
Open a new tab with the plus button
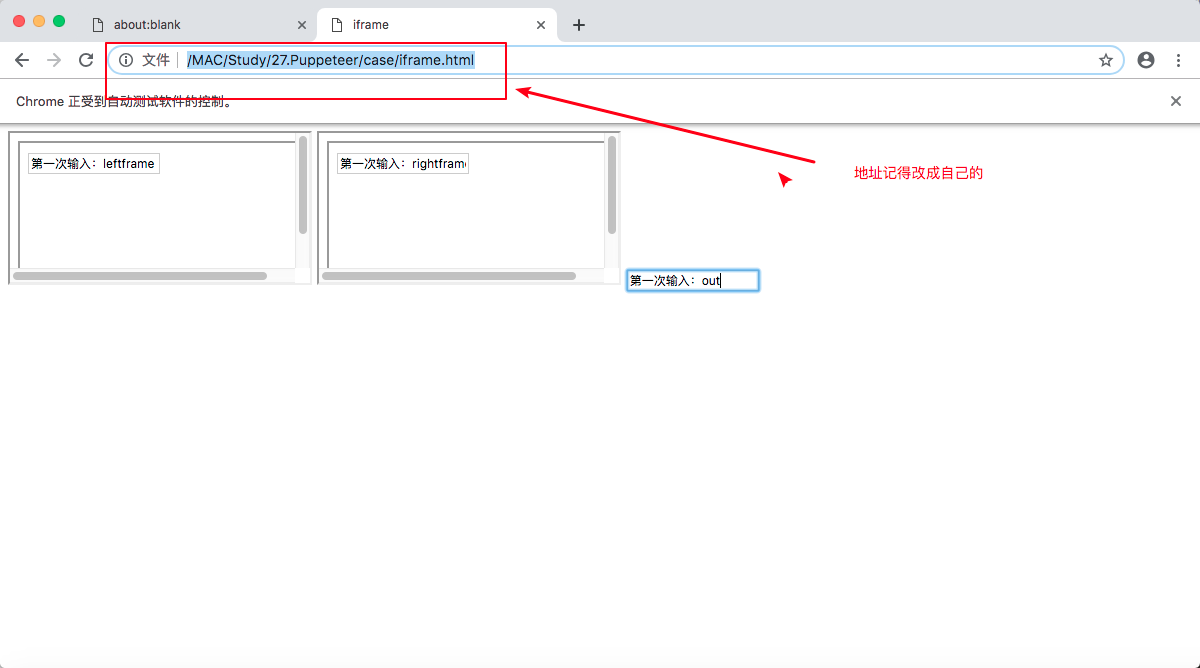click(578, 24)
